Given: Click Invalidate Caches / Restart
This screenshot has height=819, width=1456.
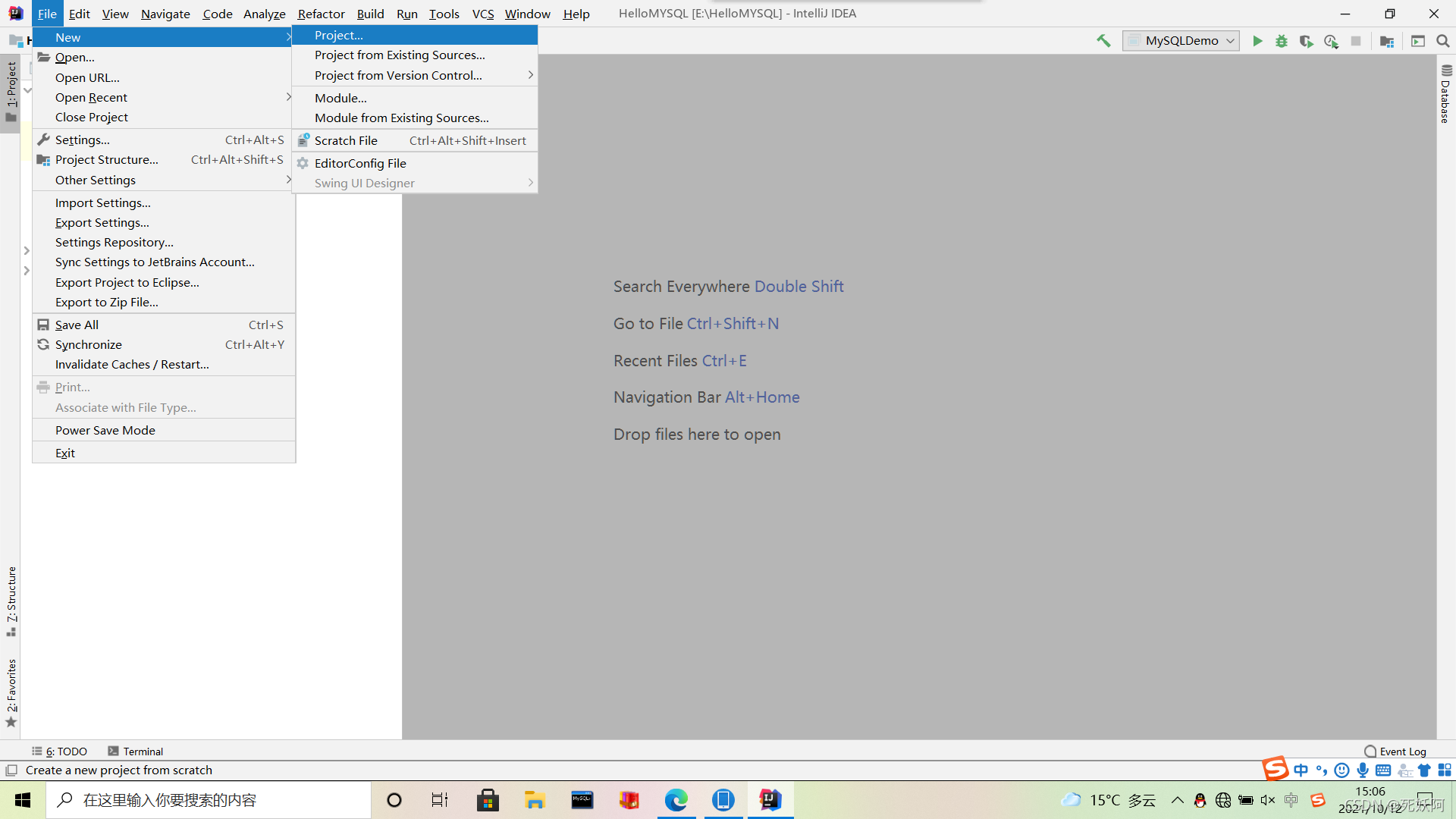Looking at the screenshot, I should [132, 364].
